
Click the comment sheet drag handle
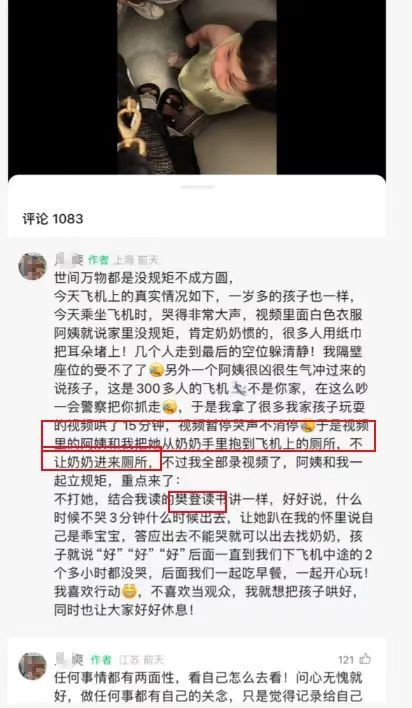(197, 186)
